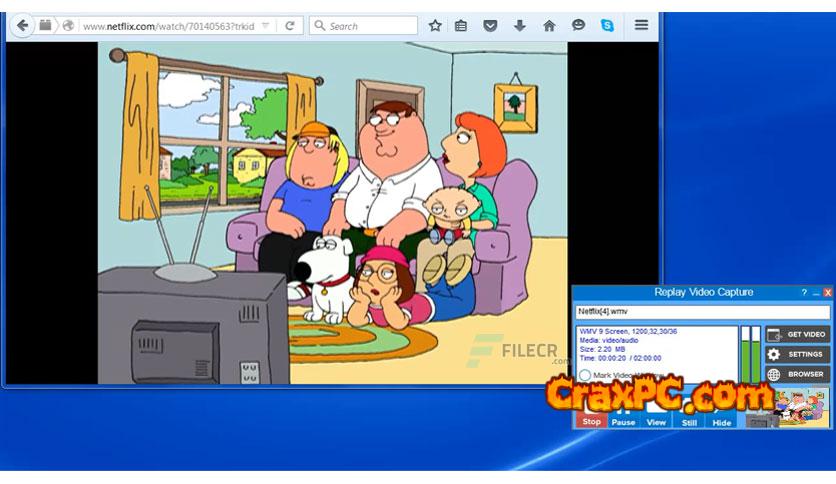Viewport: 836px width, 484px height.
Task: Click the Family Guy video playing area
Action: point(332,213)
